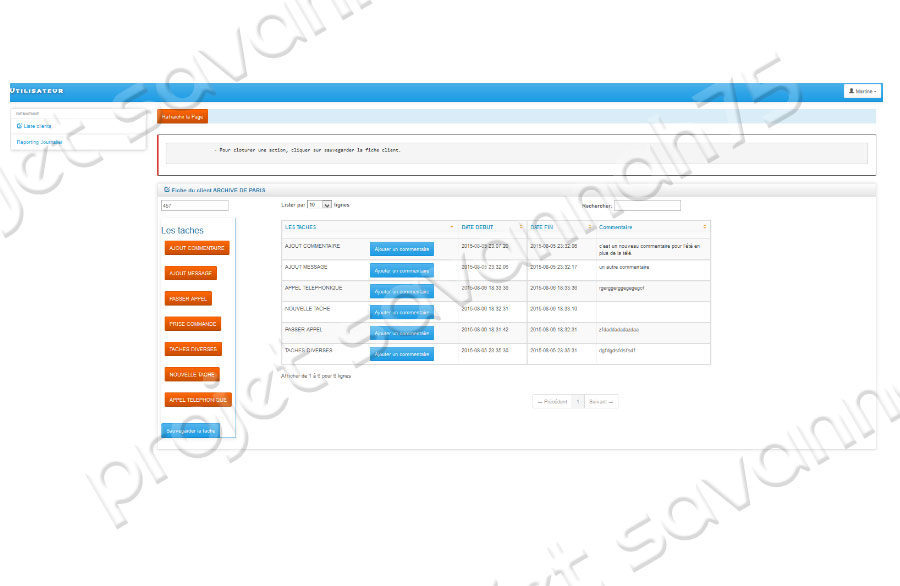This screenshot has width=900, height=586.
Task: Click the Rafraichir la Page button
Action: (x=183, y=117)
